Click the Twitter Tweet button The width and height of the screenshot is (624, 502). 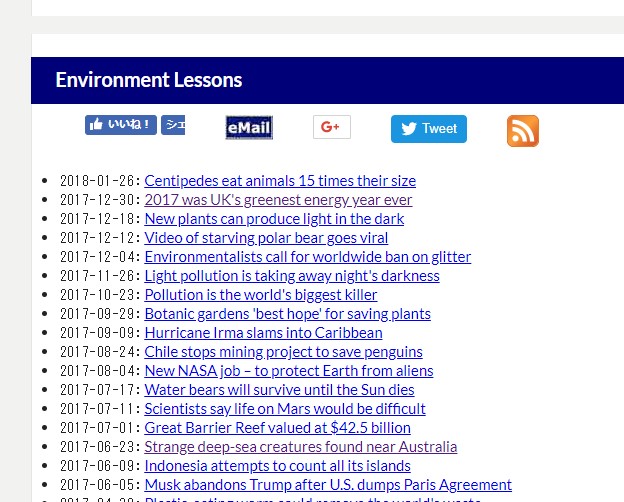(x=429, y=129)
